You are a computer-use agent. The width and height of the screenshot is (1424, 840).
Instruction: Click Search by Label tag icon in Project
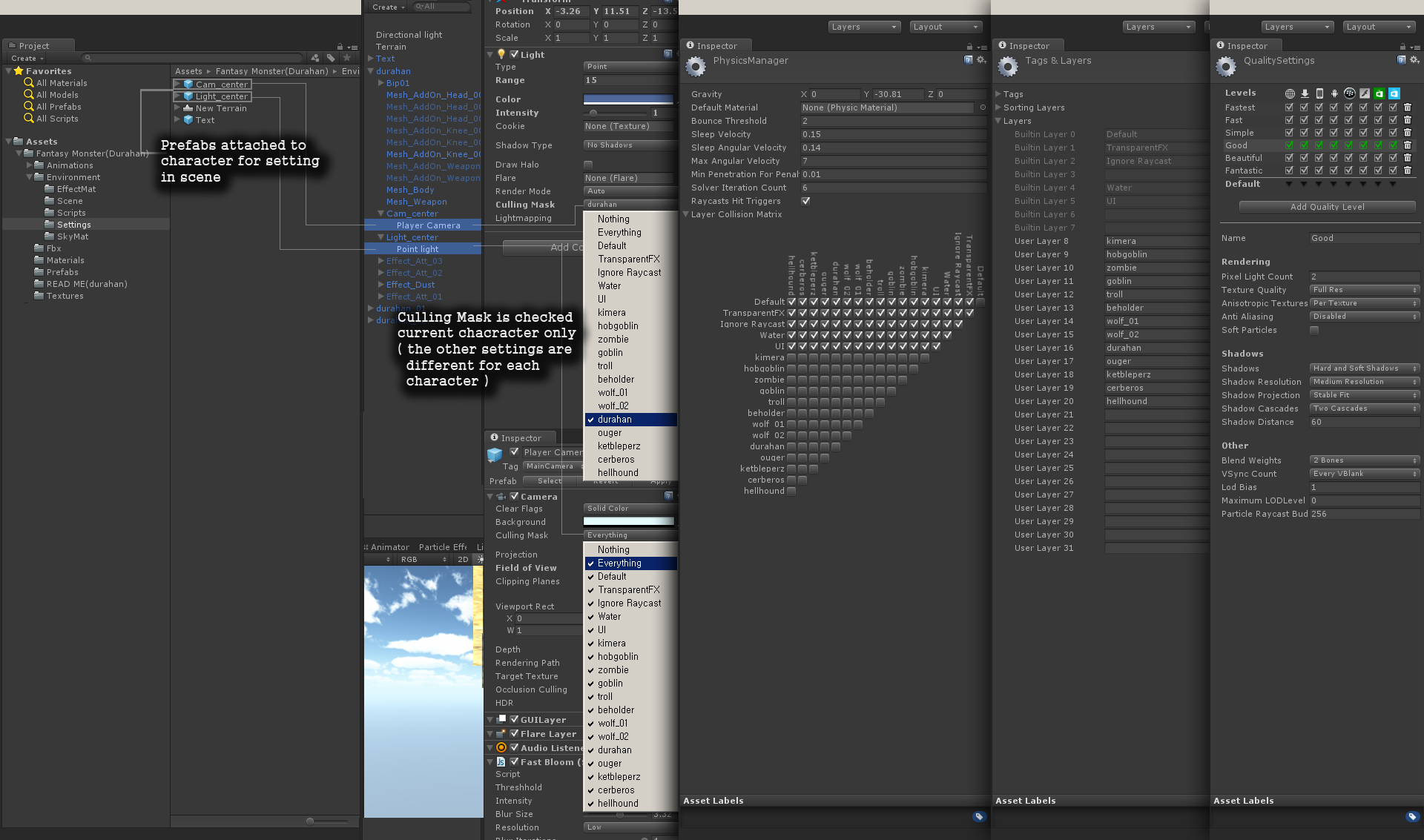(331, 58)
